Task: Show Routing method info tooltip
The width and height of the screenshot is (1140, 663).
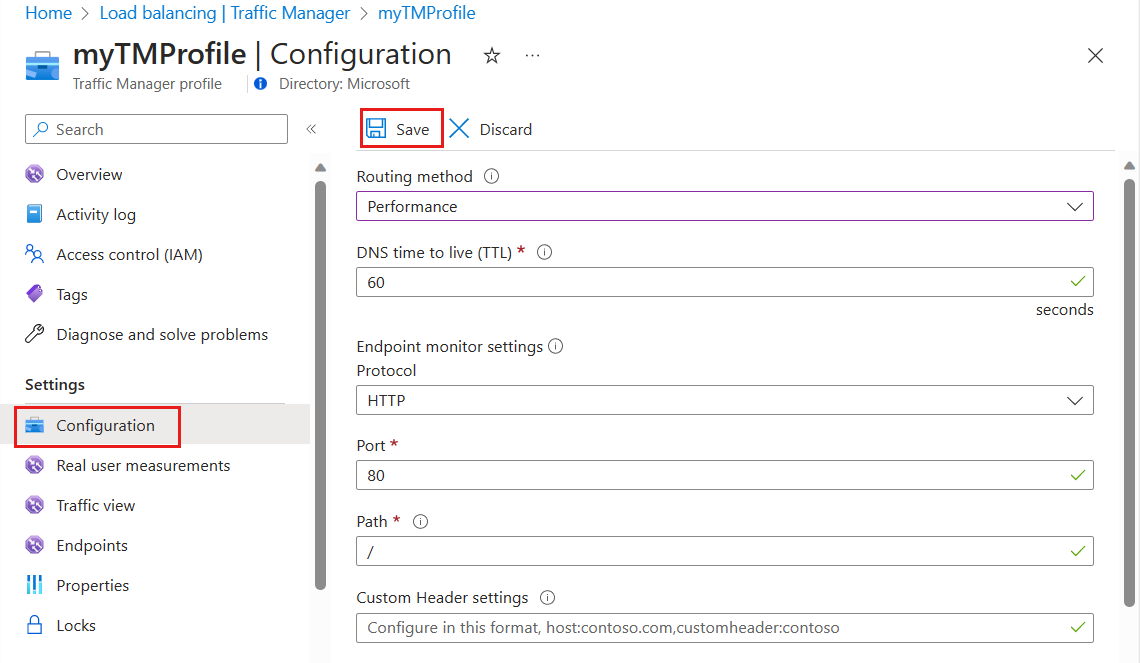Action: click(491, 176)
